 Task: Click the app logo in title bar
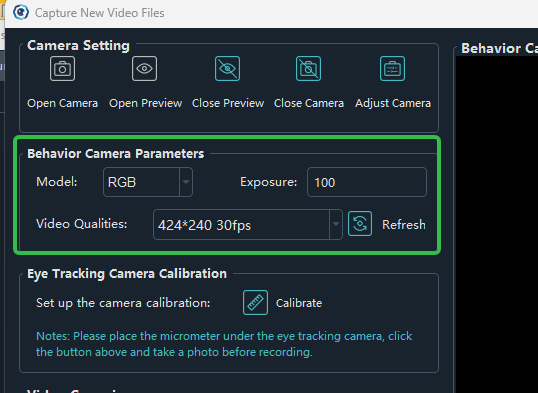coord(21,13)
